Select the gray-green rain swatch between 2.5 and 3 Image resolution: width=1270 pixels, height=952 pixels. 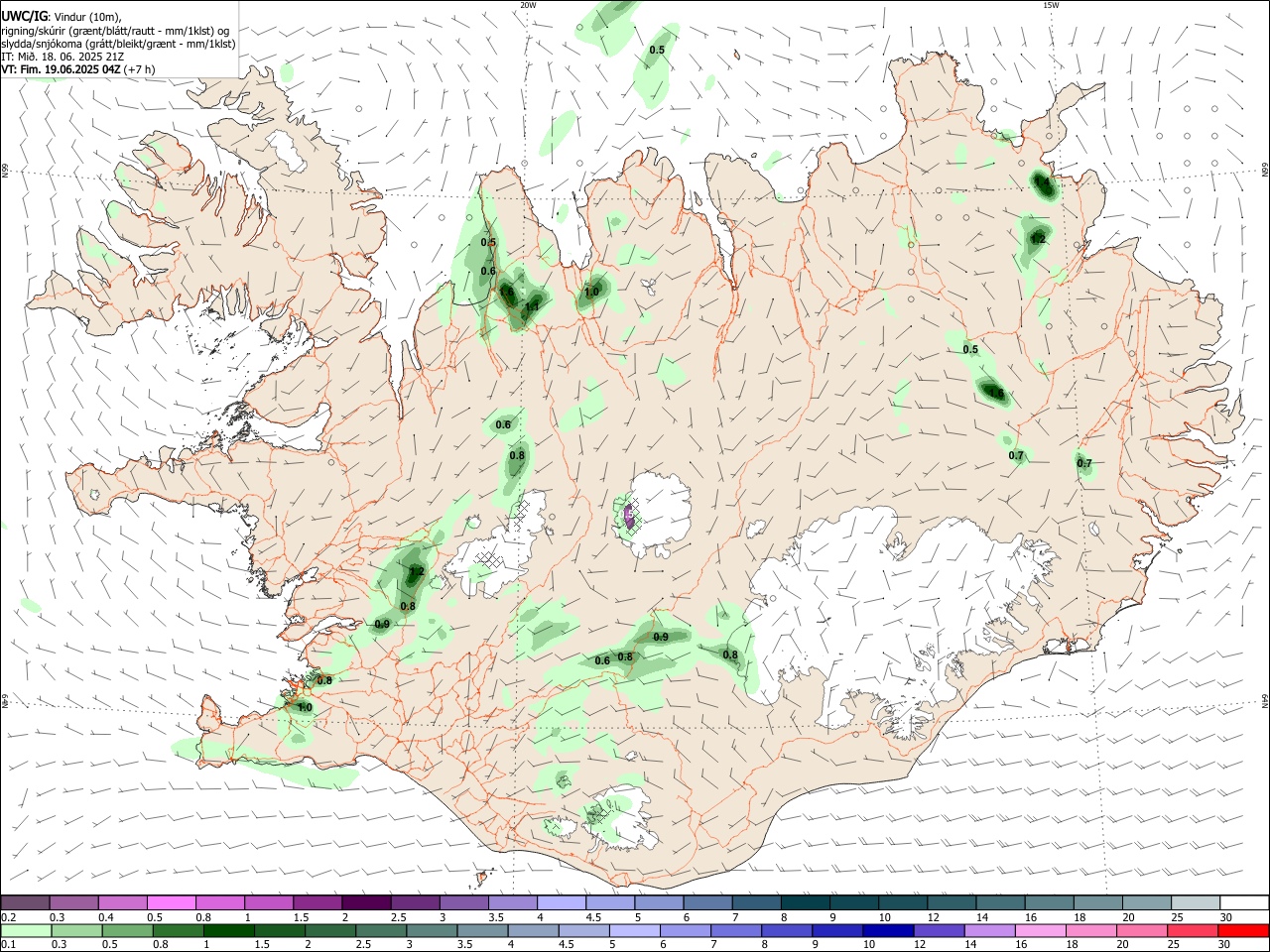(381, 931)
